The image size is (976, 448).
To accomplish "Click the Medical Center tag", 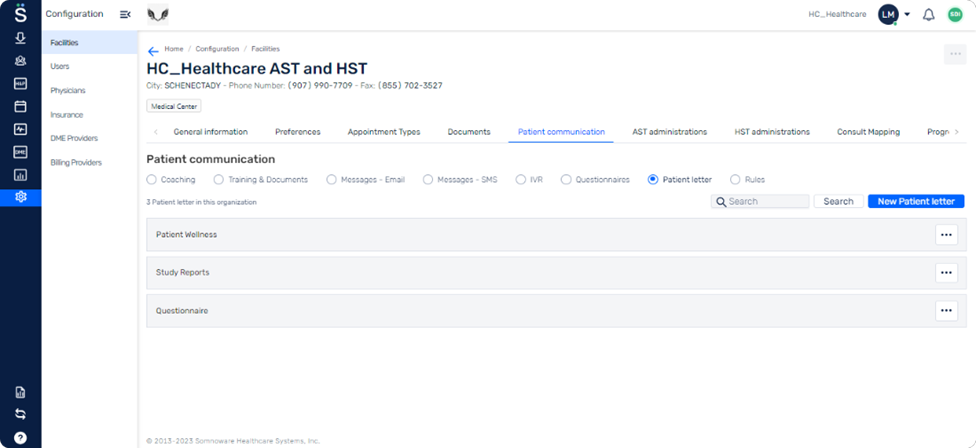I will click(174, 106).
